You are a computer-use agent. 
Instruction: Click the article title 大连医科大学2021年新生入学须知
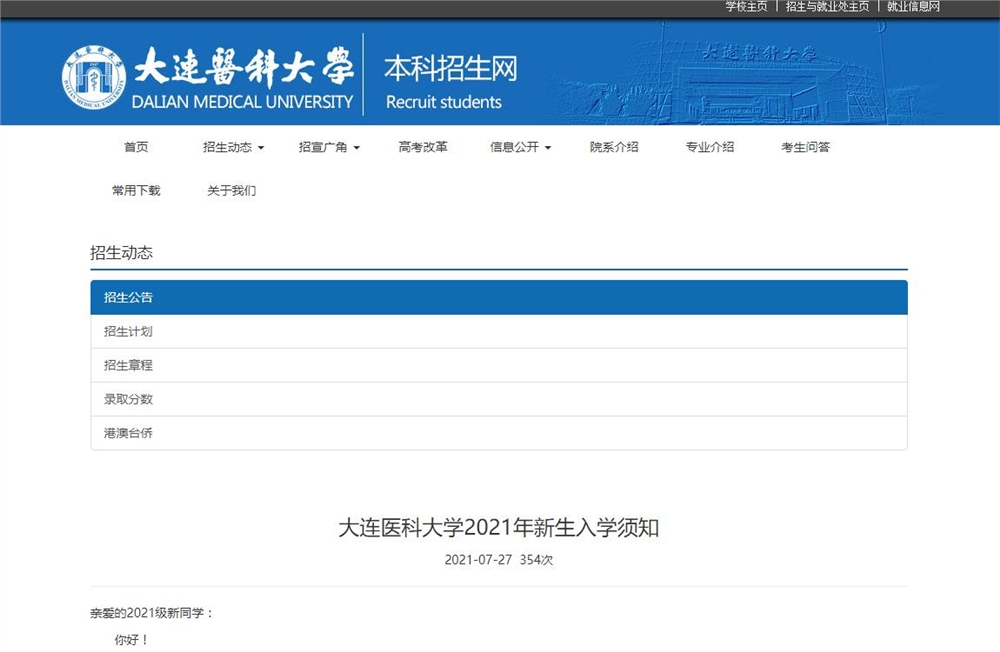click(x=499, y=528)
